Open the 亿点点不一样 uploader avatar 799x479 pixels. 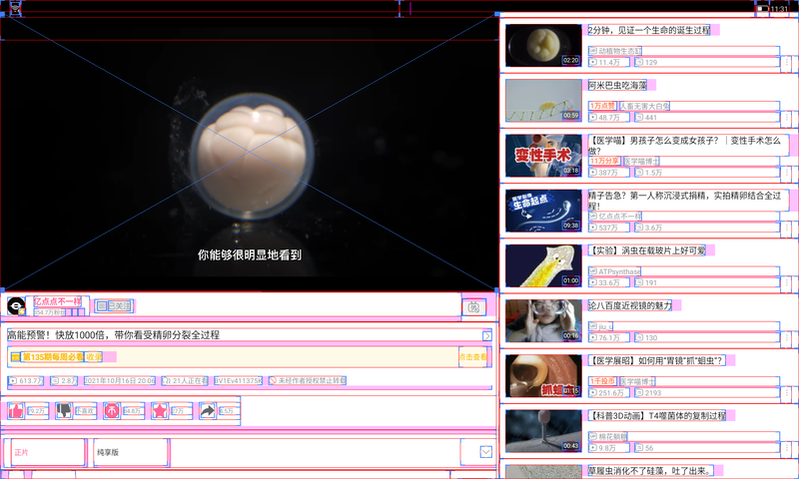point(16,306)
